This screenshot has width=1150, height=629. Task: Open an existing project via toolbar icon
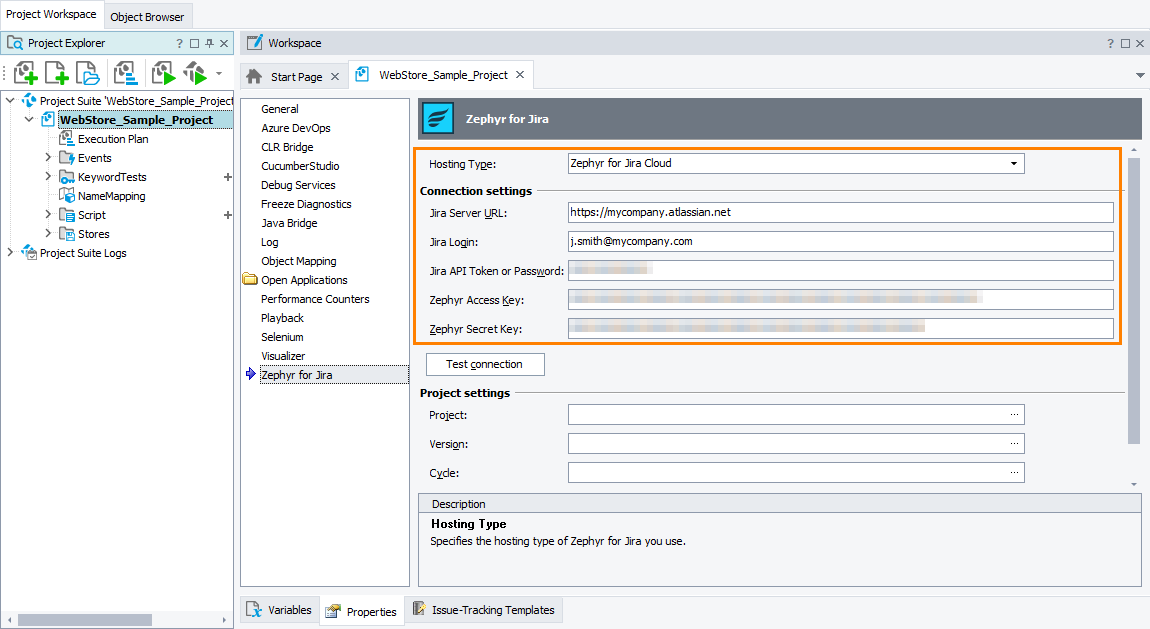point(87,72)
